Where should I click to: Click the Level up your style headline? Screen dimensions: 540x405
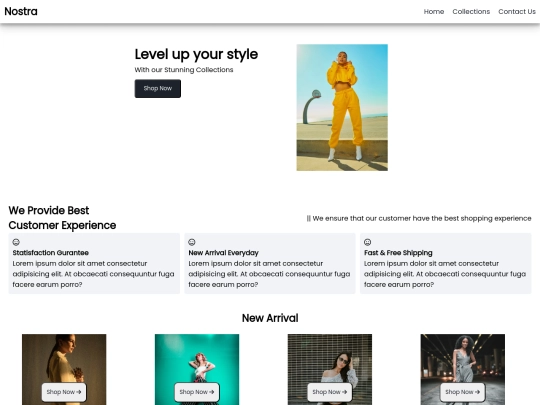[x=196, y=54]
